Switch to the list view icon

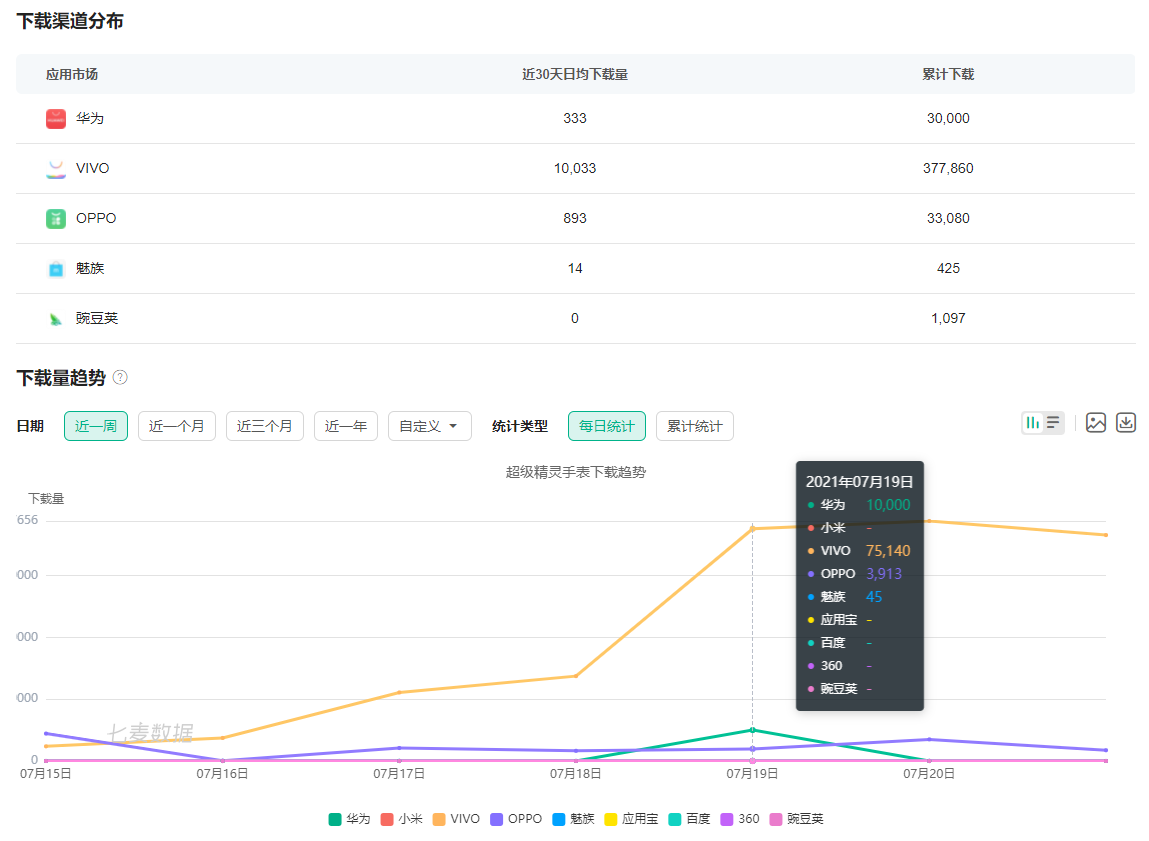1053,423
